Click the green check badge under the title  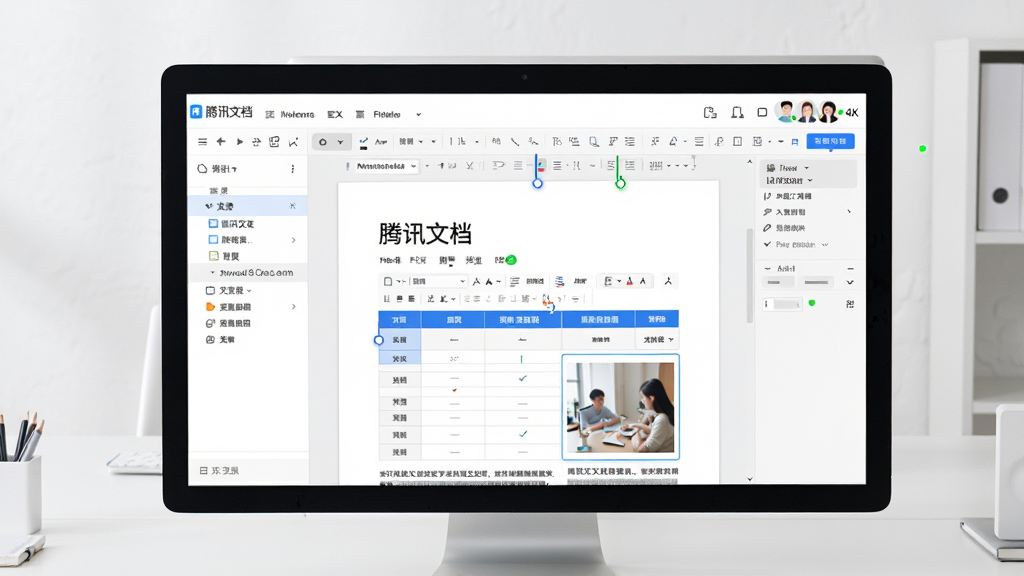pyautogui.click(x=511, y=260)
